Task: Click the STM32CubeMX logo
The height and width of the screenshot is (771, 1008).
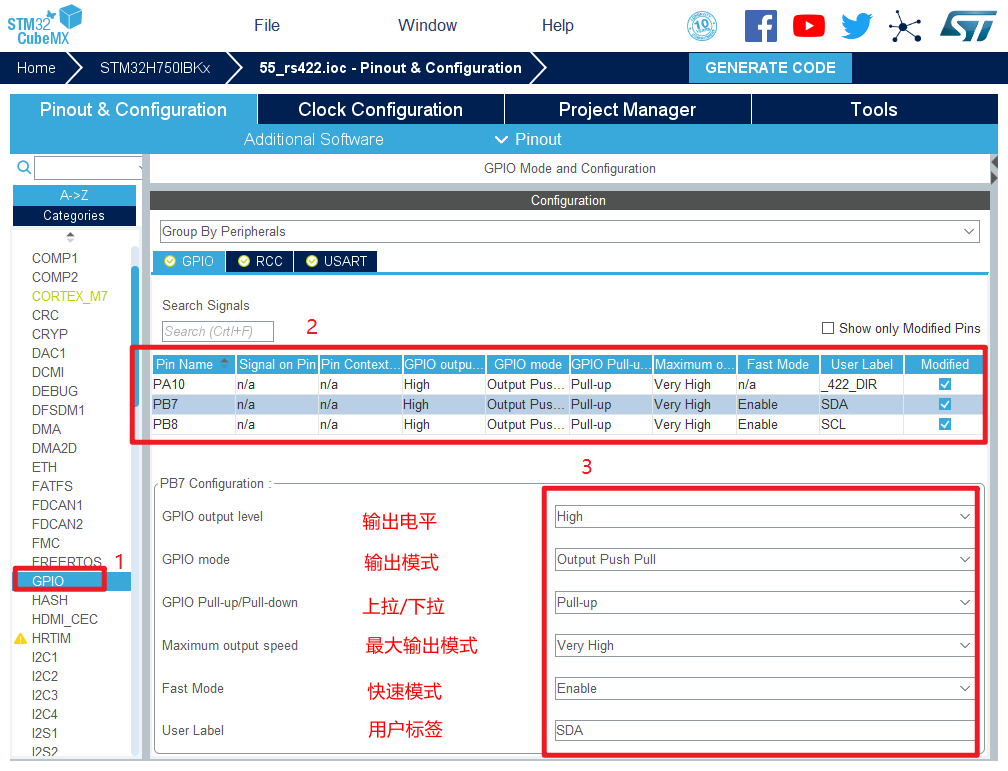Action: (45, 24)
